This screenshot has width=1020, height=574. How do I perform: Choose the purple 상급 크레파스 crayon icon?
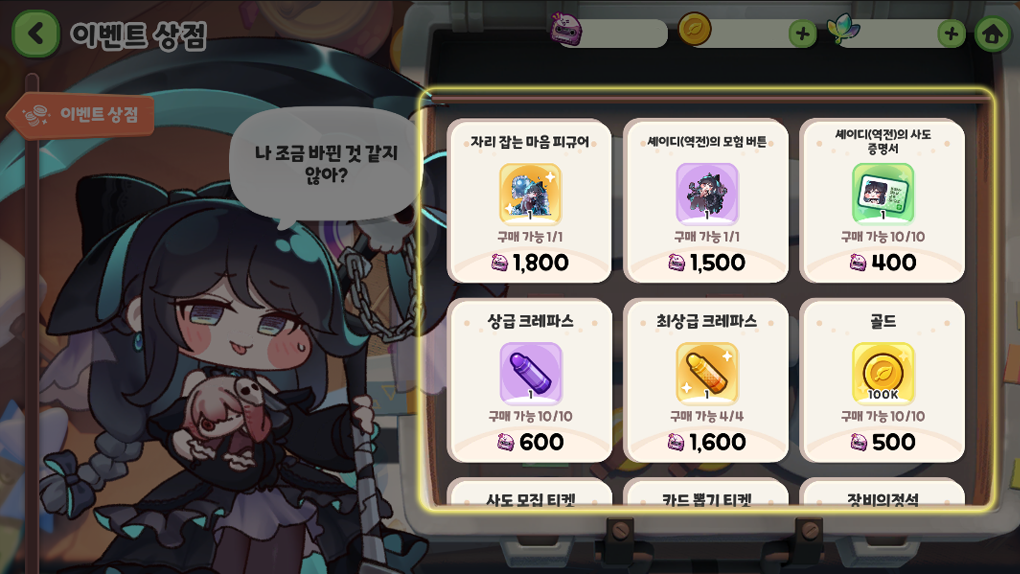[x=530, y=374]
